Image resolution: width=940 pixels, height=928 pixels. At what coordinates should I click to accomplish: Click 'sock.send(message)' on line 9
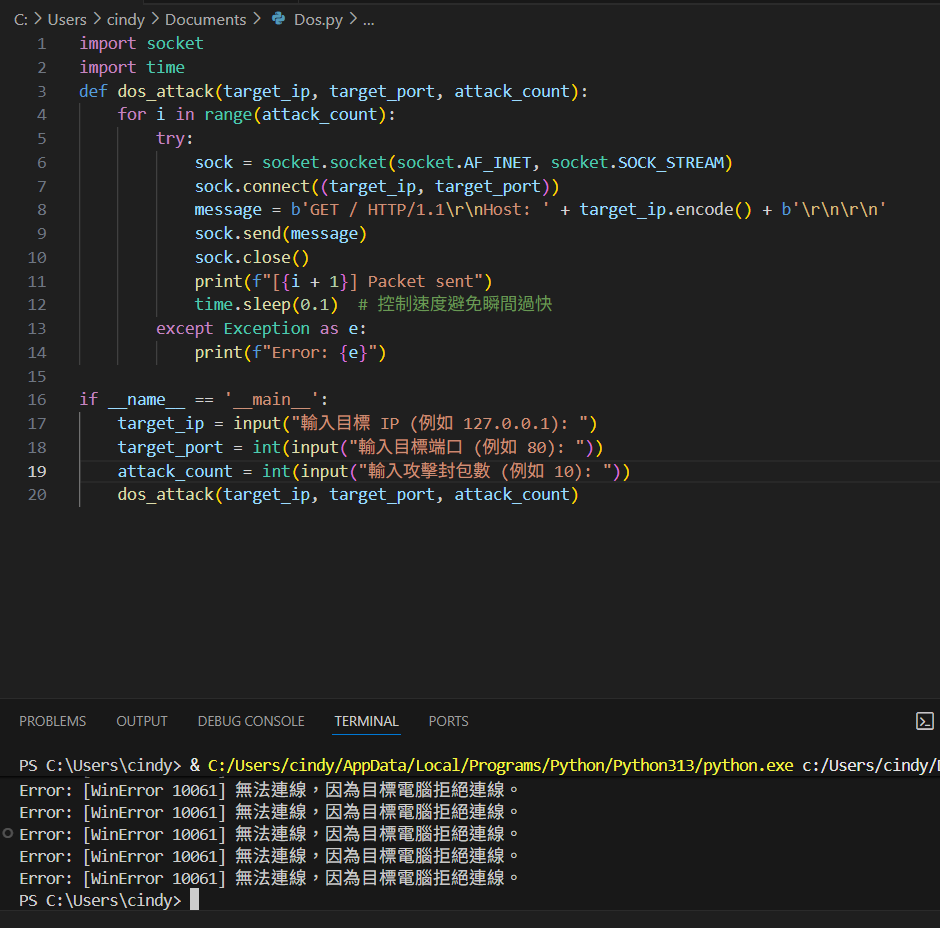click(281, 234)
